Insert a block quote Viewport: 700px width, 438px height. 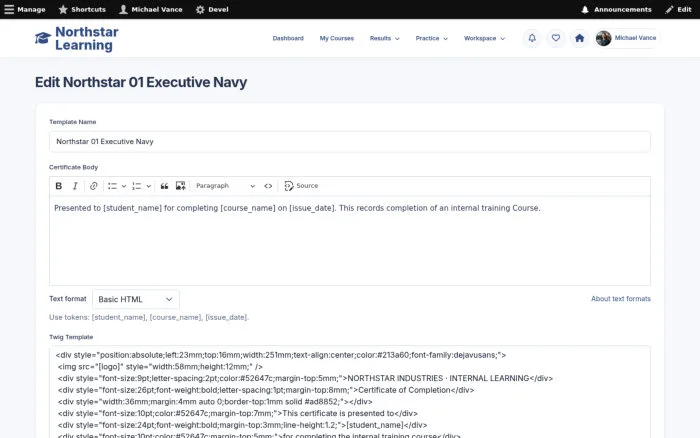pyautogui.click(x=164, y=186)
